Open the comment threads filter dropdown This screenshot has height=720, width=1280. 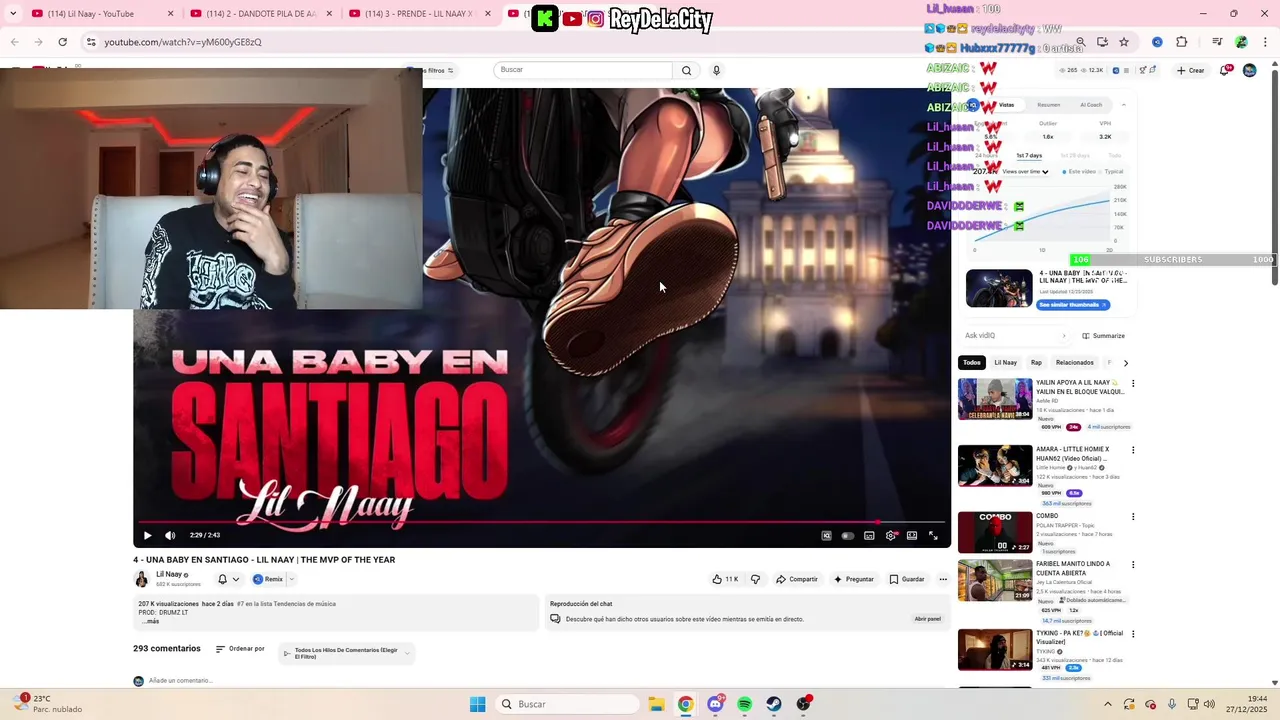pyautogui.click(x=346, y=653)
